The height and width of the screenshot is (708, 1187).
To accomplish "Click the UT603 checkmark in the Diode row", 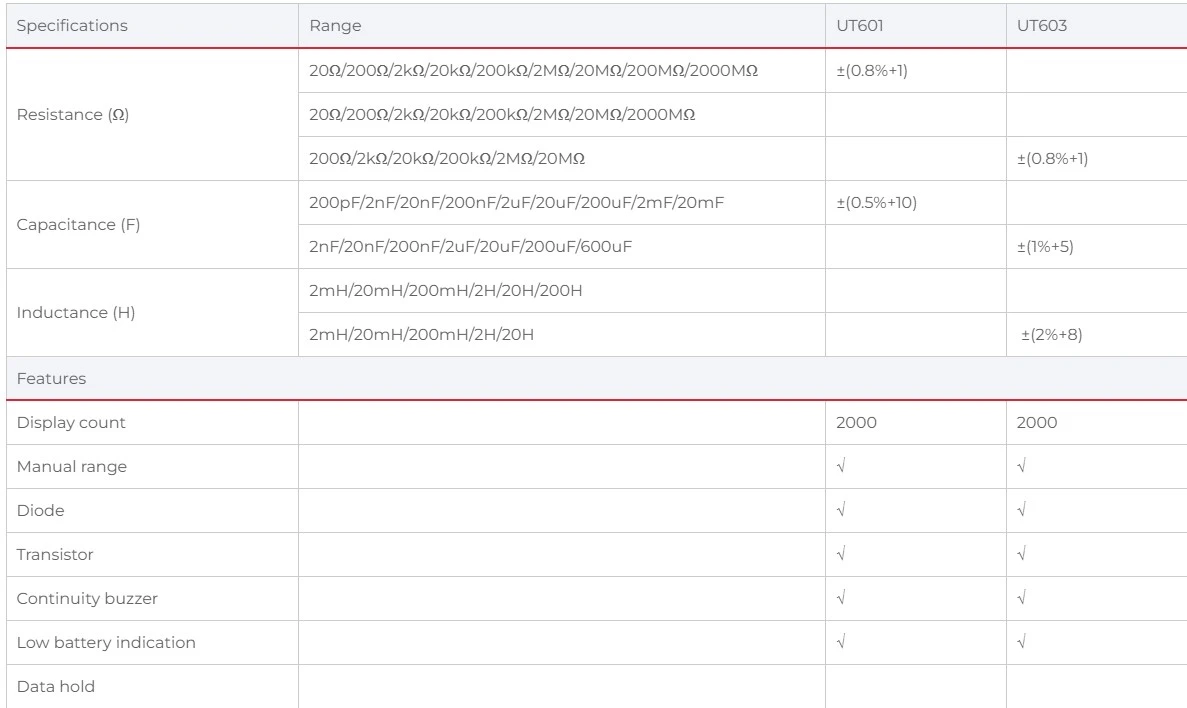I will coord(1020,511).
